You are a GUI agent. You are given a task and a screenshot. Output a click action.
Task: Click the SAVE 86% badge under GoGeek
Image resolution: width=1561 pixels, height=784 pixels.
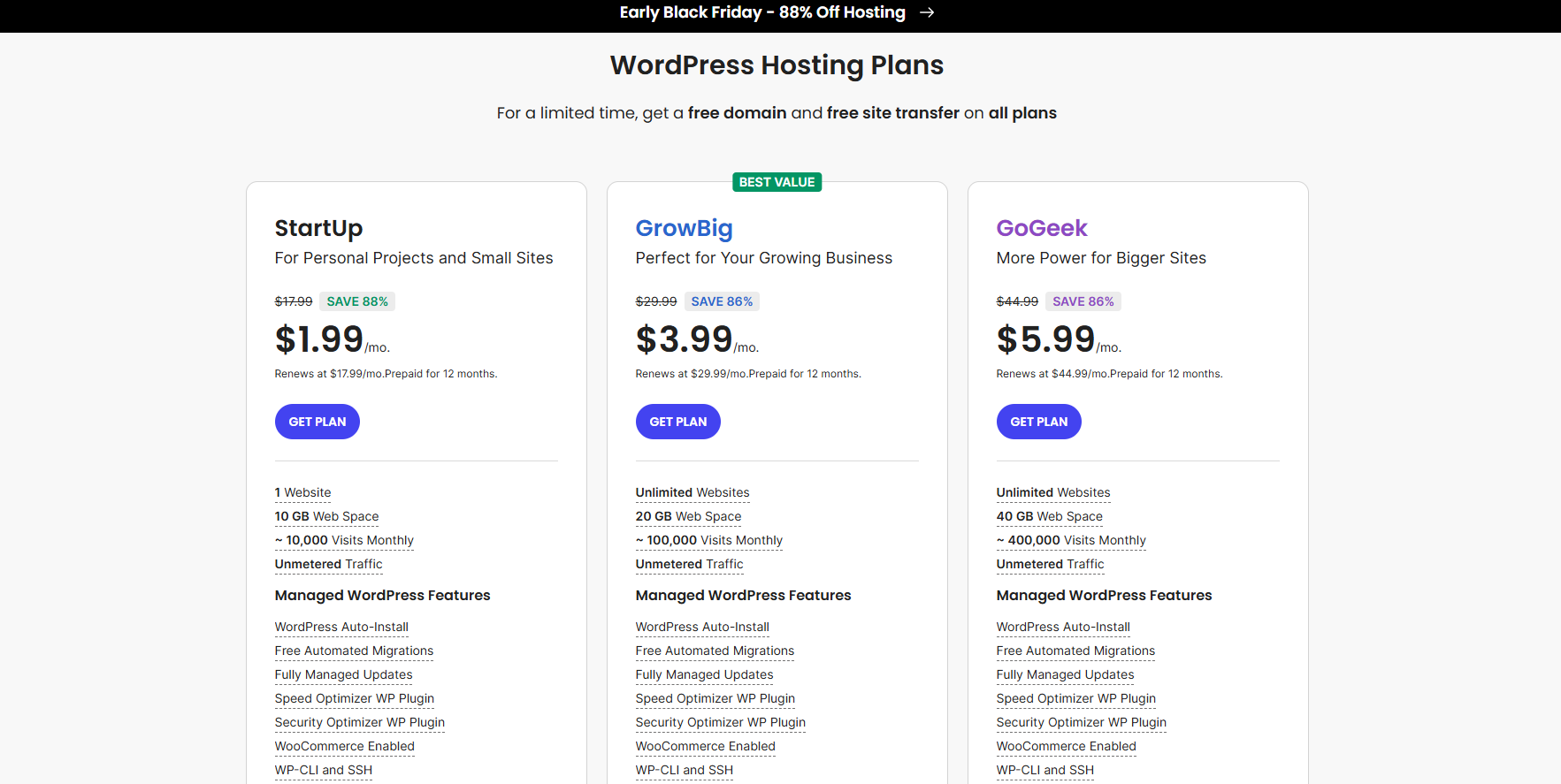(x=1083, y=301)
